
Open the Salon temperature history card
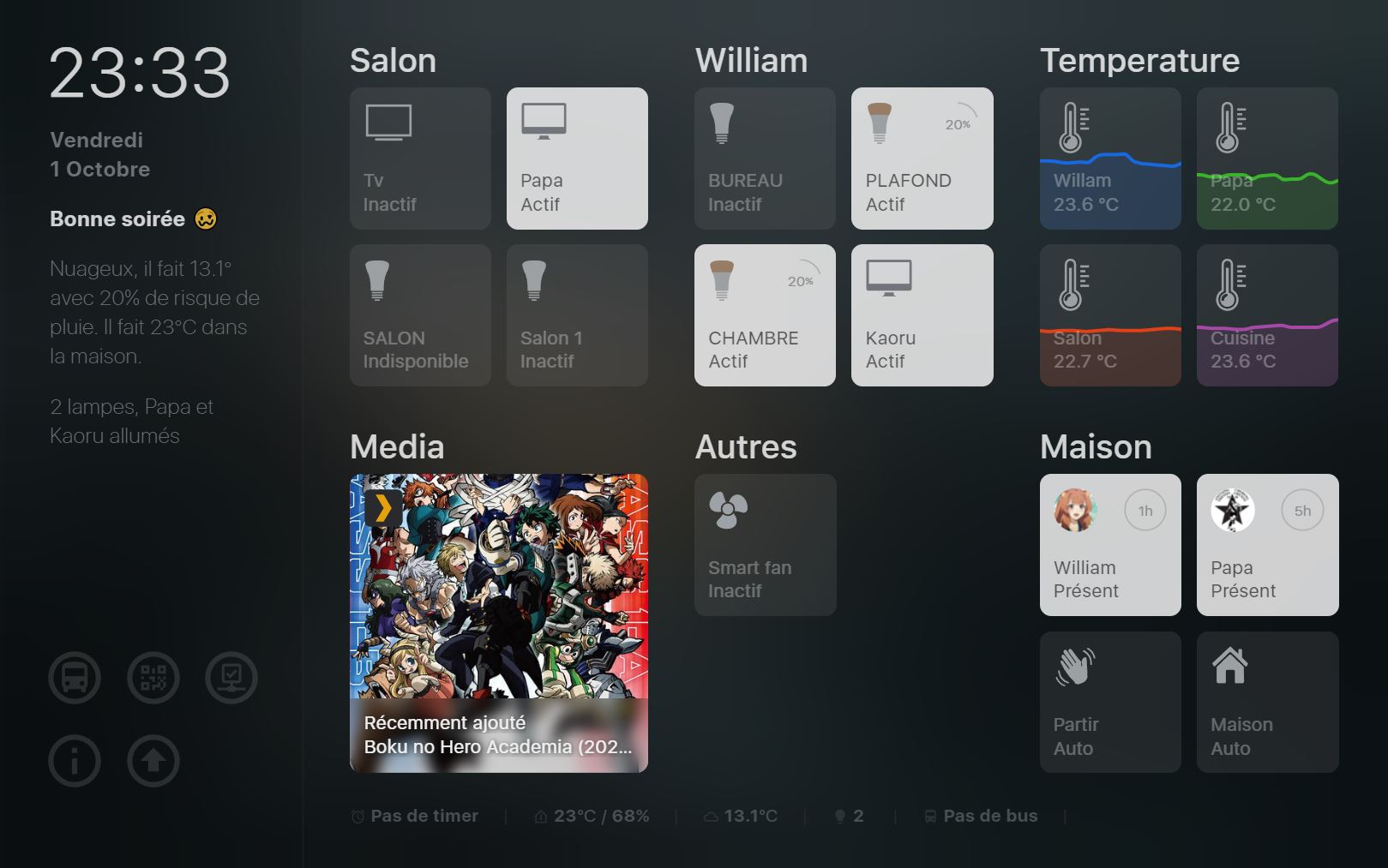(1110, 314)
